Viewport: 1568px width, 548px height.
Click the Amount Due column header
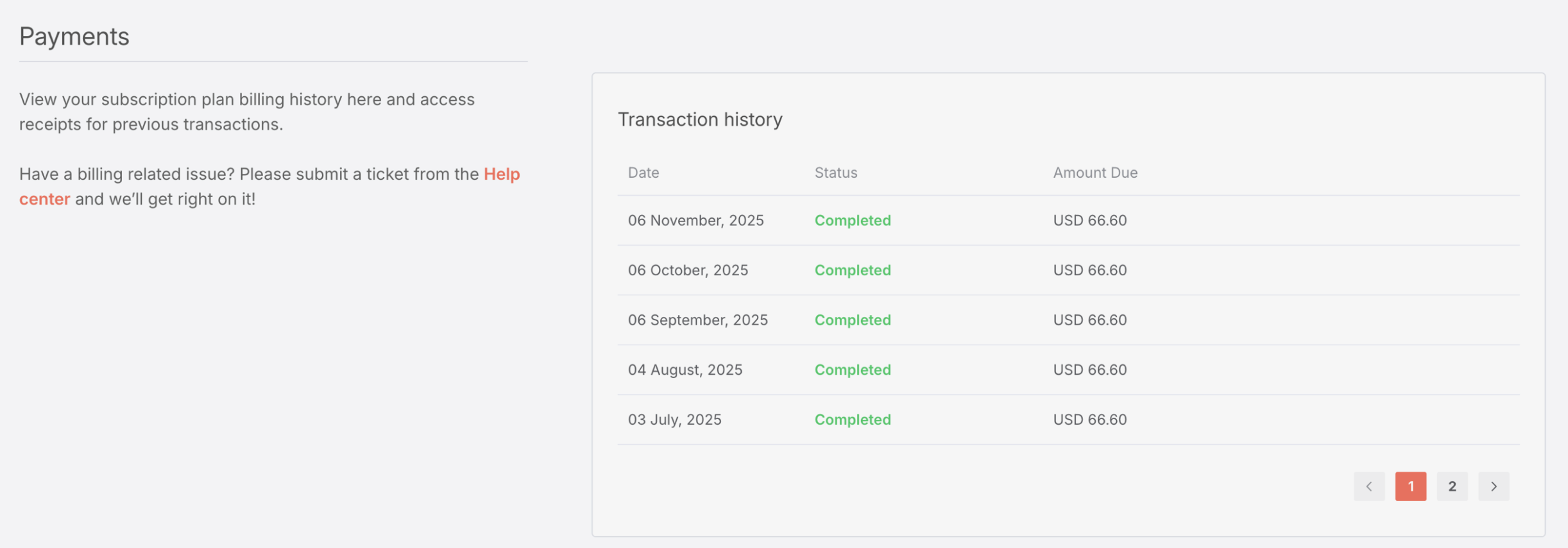[1095, 173]
